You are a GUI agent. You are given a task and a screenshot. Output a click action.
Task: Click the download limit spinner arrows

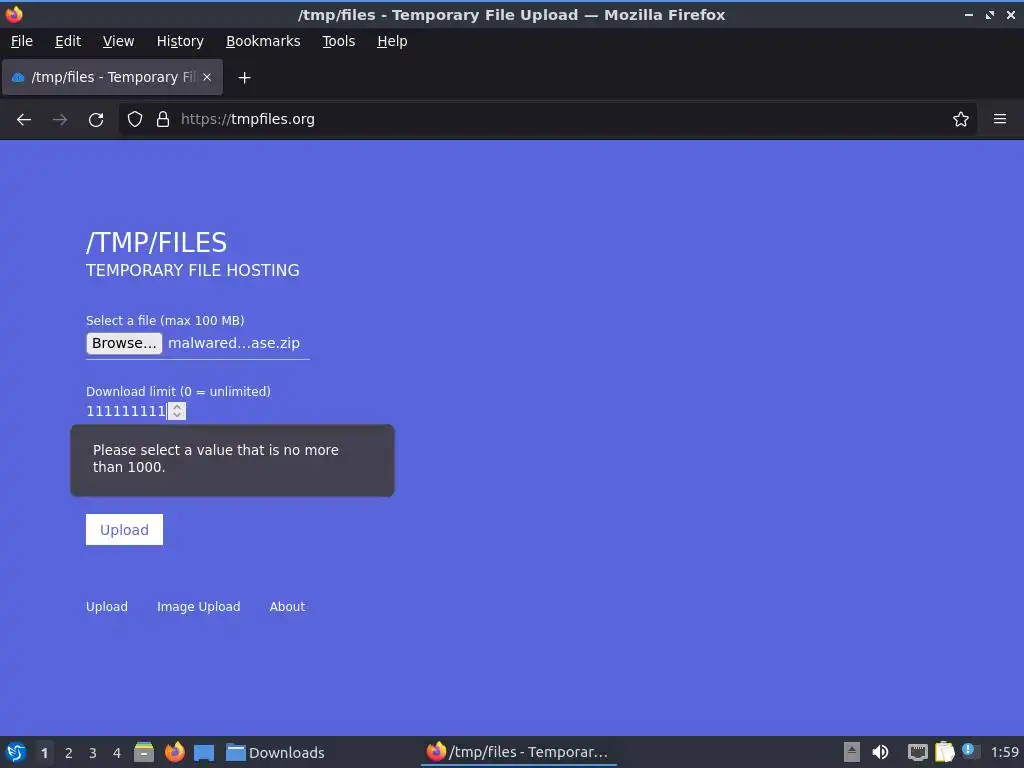pyautogui.click(x=177, y=411)
